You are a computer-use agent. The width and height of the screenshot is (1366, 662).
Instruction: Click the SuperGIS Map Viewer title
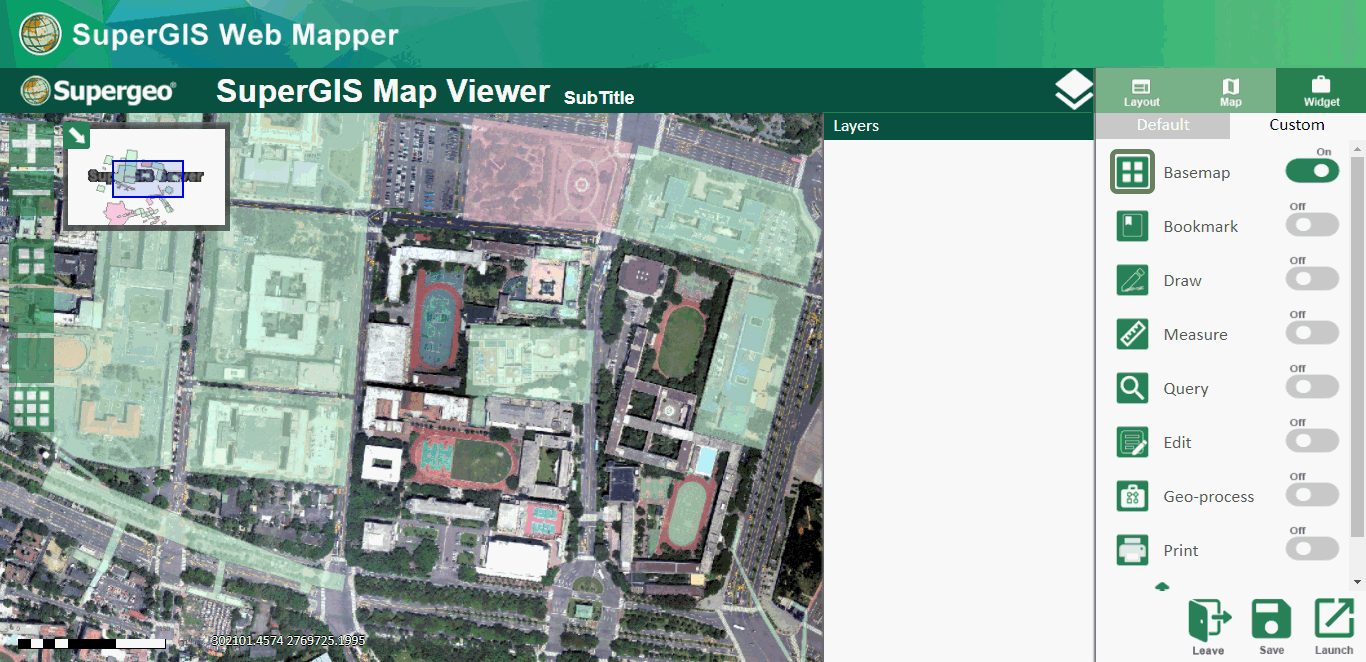[x=383, y=91]
